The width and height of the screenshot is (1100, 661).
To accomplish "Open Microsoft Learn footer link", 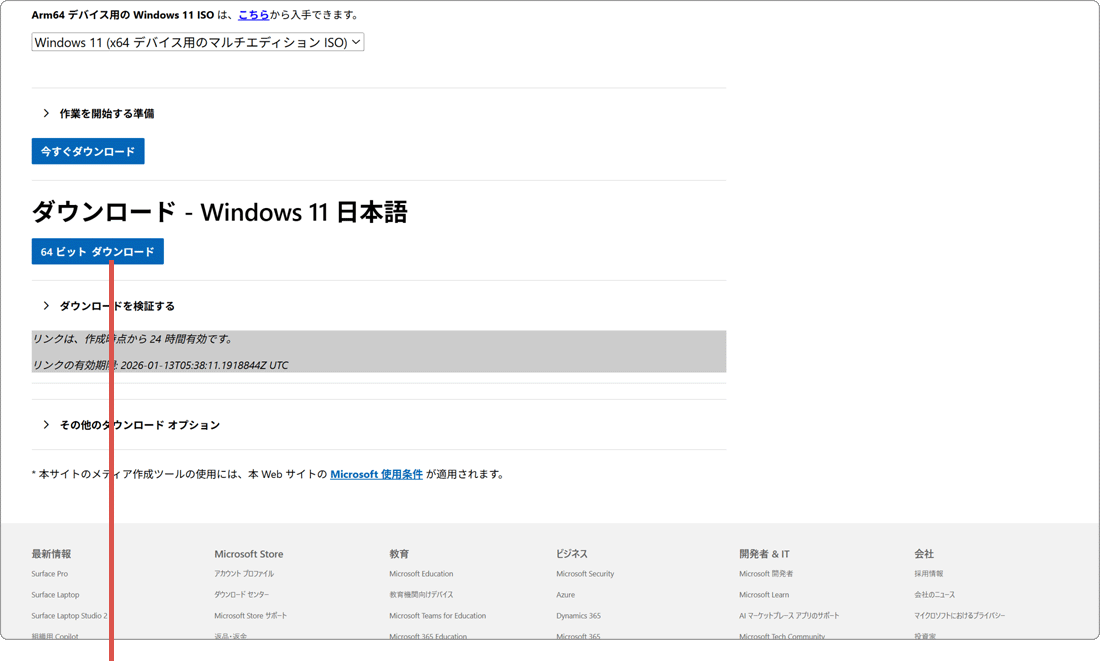I will (764, 595).
